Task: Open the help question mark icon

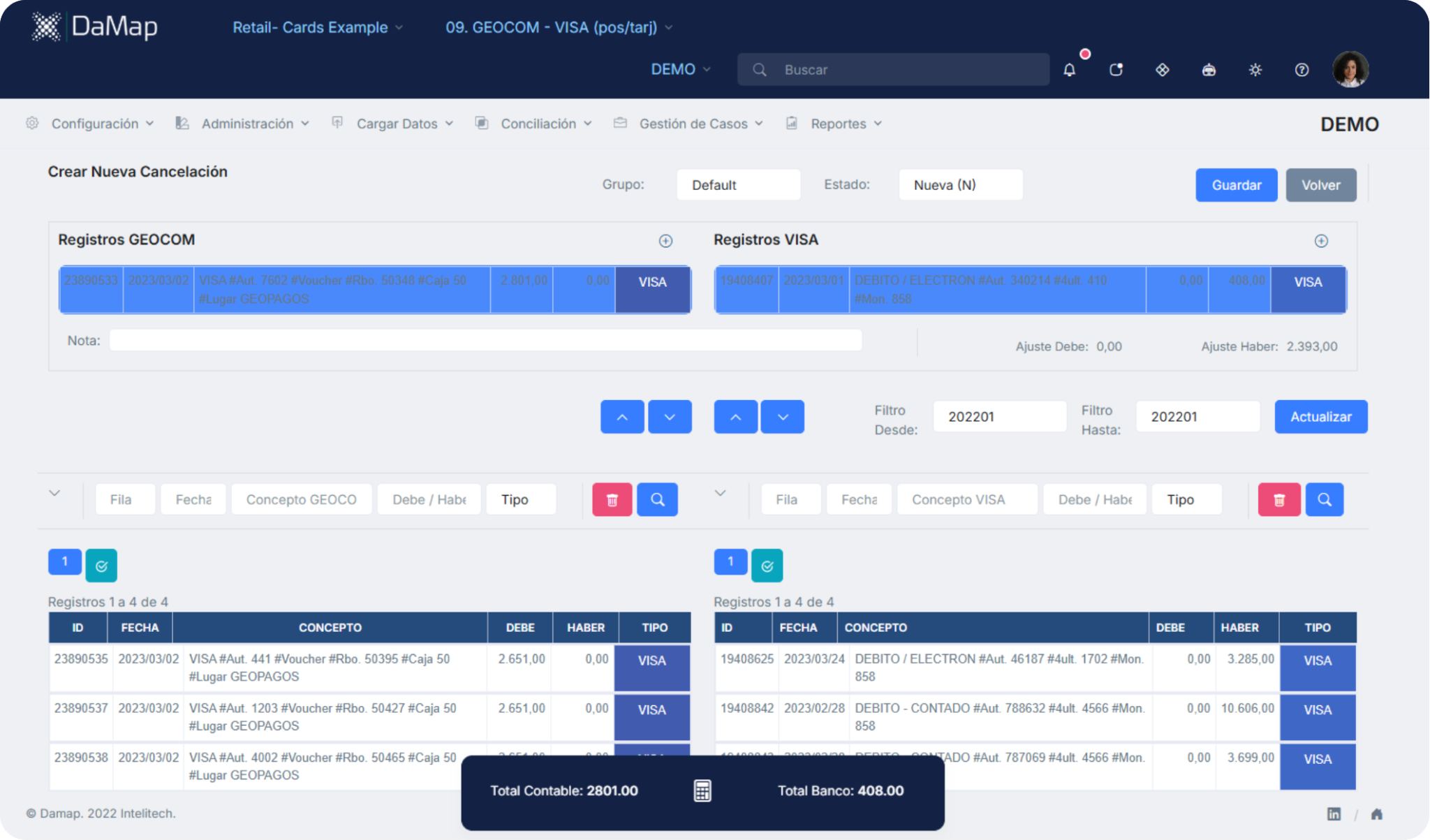Action: [1302, 70]
